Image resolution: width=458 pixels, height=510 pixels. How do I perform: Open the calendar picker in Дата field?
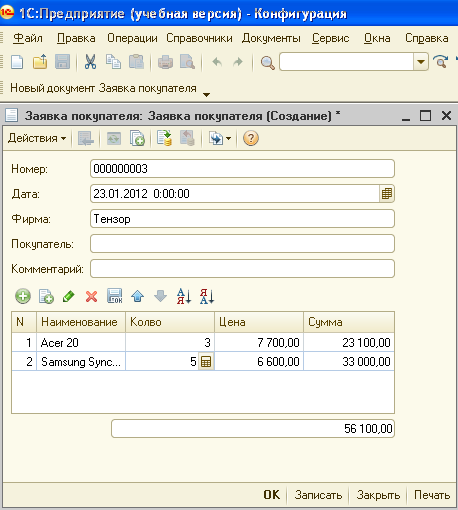pos(387,194)
